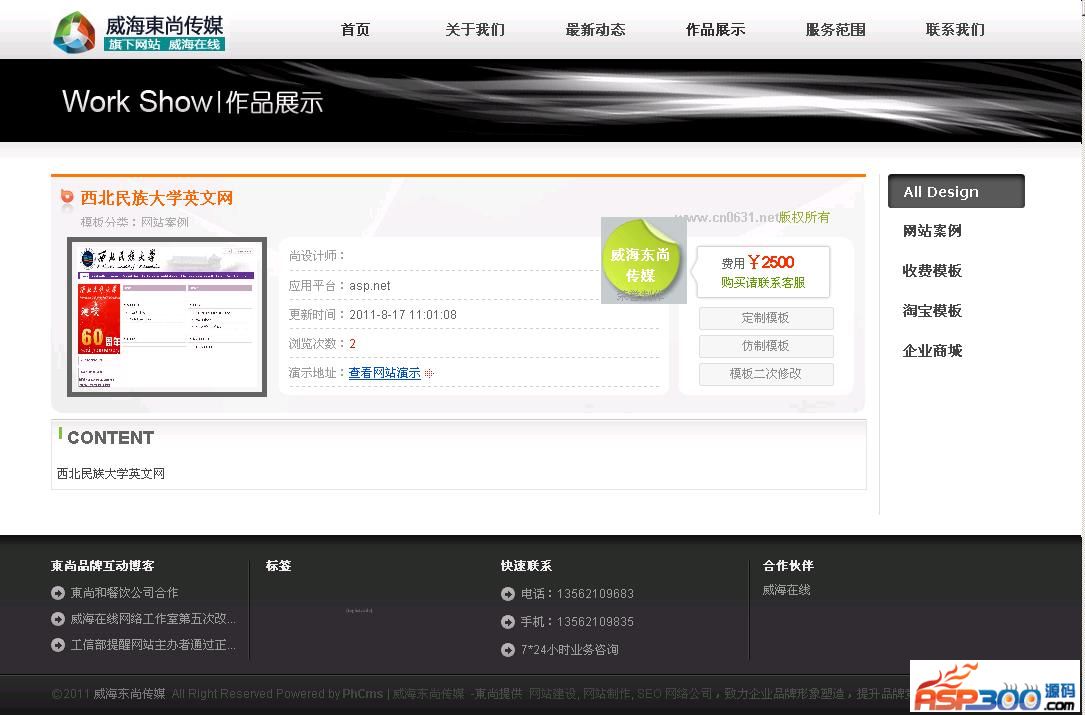1085x715 pixels.
Task: Click the phone number 电话：13562109683
Action: (x=577, y=594)
